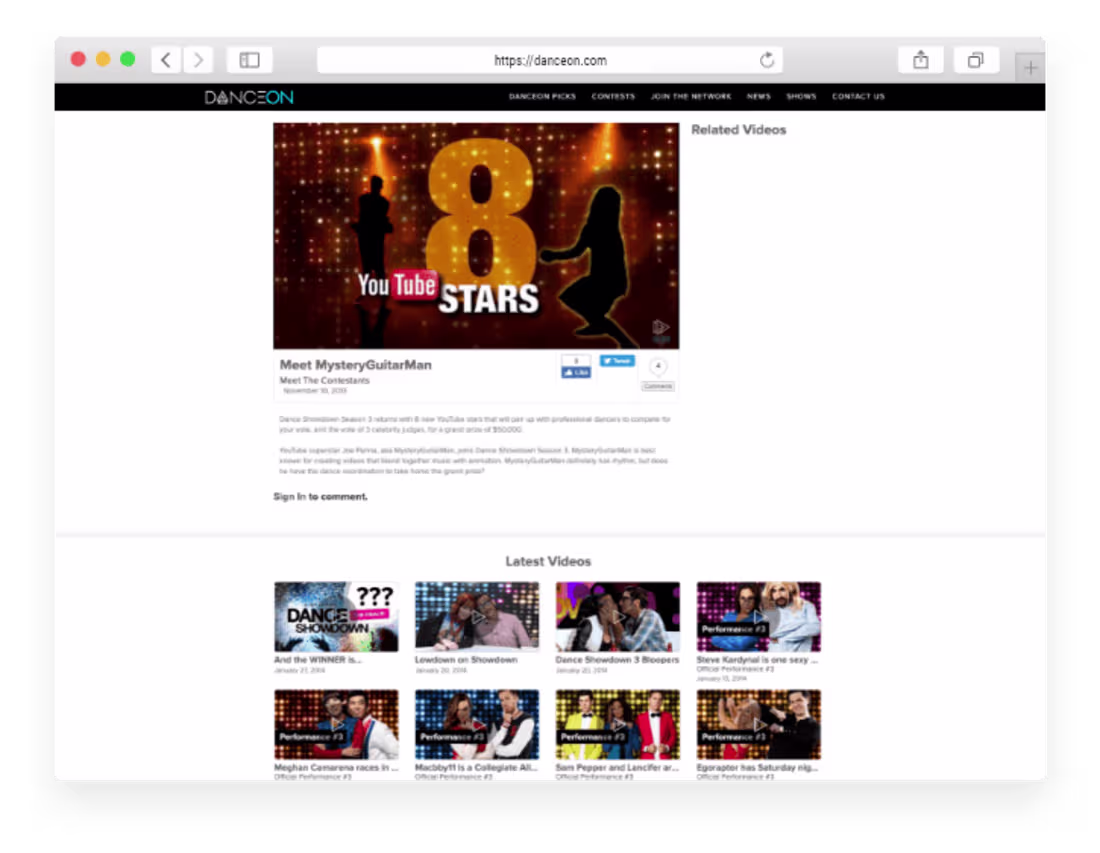Click the Meet MysteryGuitarMan title
Viewport: 1100px width, 853px height.
click(356, 365)
